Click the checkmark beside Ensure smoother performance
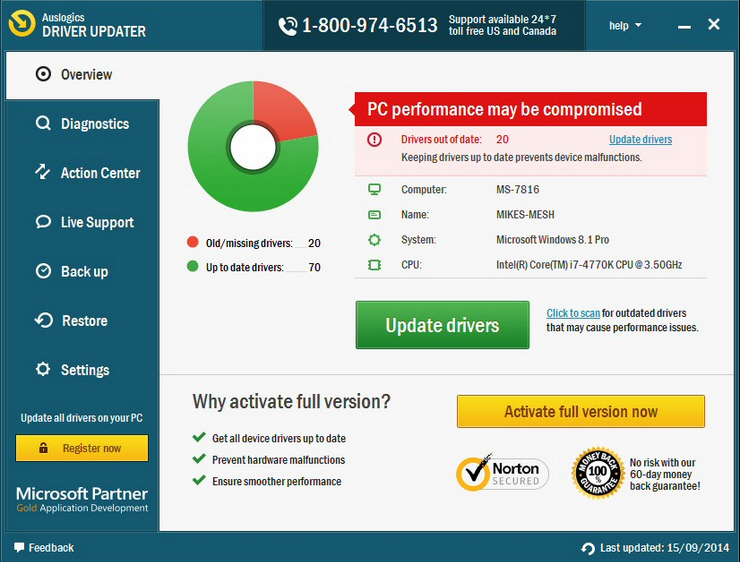Screen dimensions: 740x562 coord(199,480)
